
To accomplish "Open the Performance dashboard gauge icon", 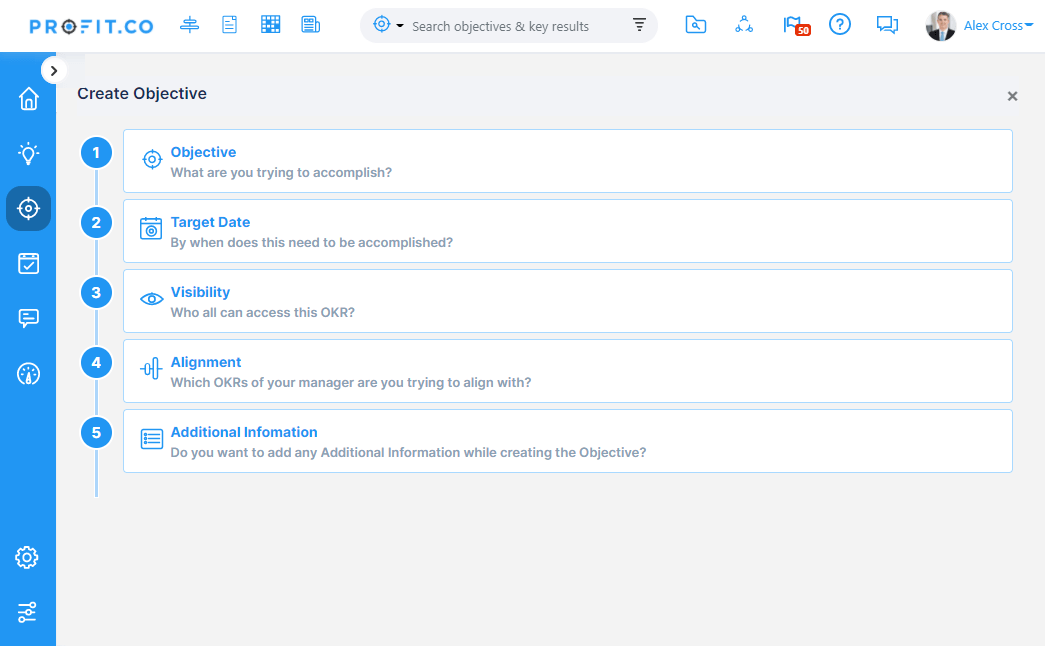I will tap(27, 373).
